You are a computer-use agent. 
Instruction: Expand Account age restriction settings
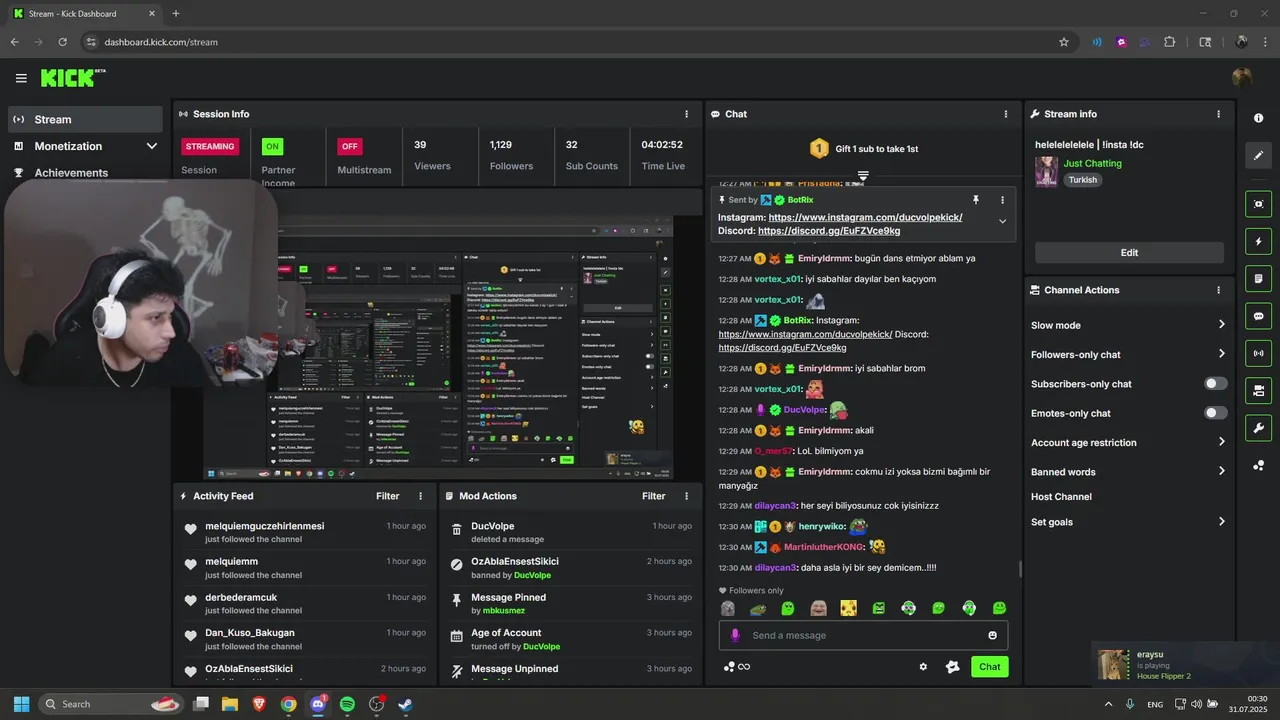click(1128, 442)
